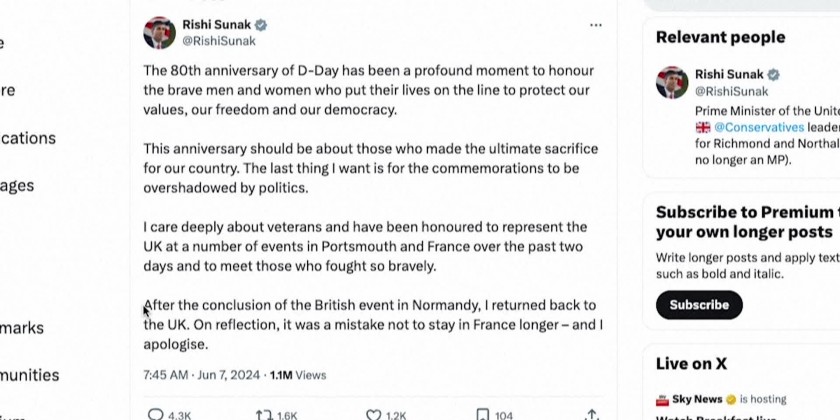Open Rishi Sunak's avatar in Relevant people
The image size is (840, 420).
[672, 82]
